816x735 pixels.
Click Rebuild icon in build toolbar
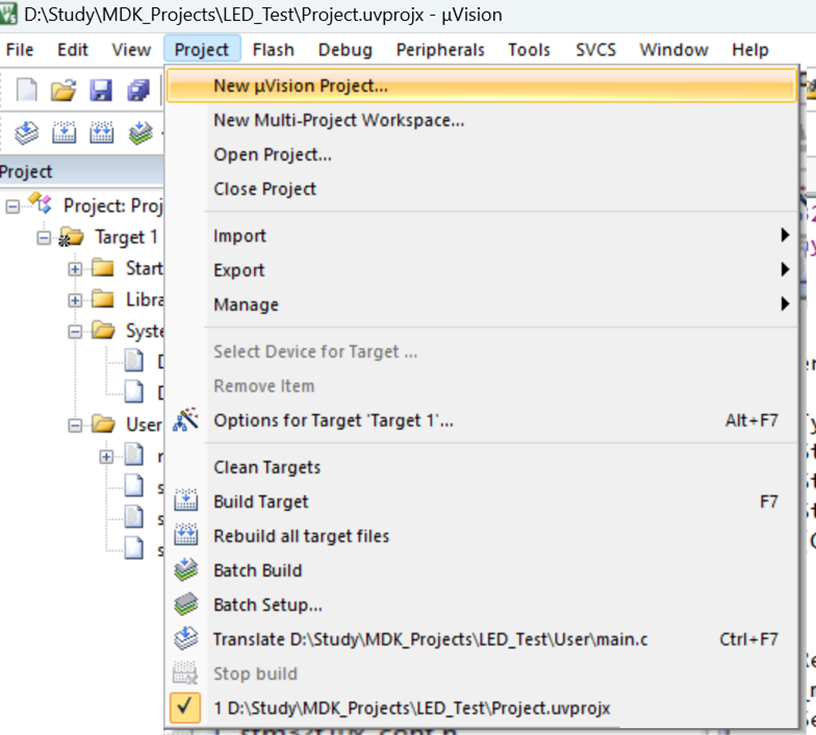tap(101, 133)
